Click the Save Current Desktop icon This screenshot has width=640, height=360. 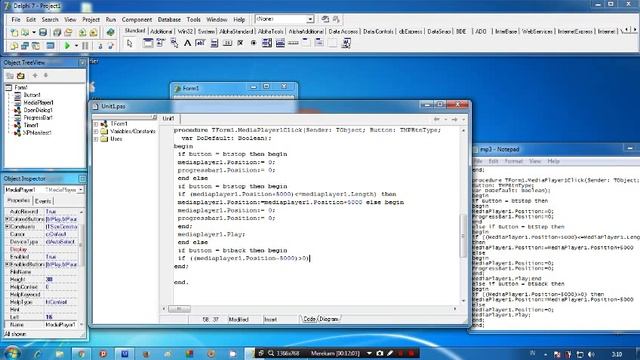pyautogui.click(x=325, y=19)
